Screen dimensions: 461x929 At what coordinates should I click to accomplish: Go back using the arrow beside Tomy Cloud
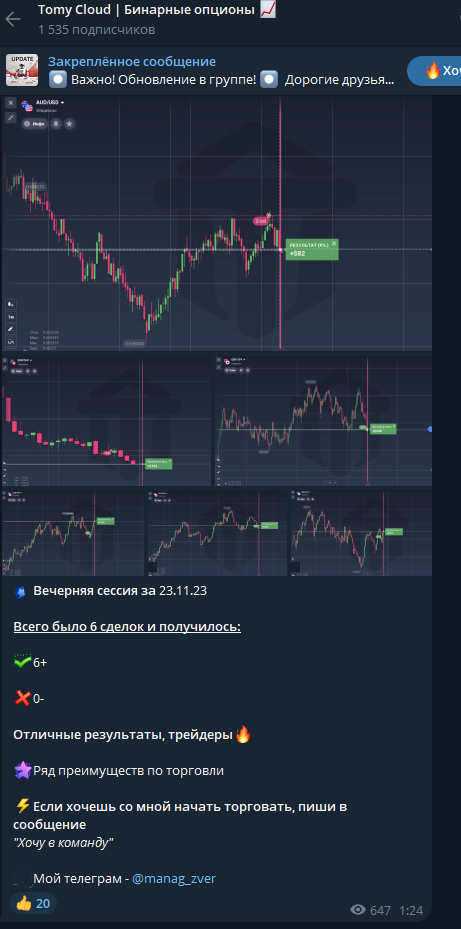(12, 19)
